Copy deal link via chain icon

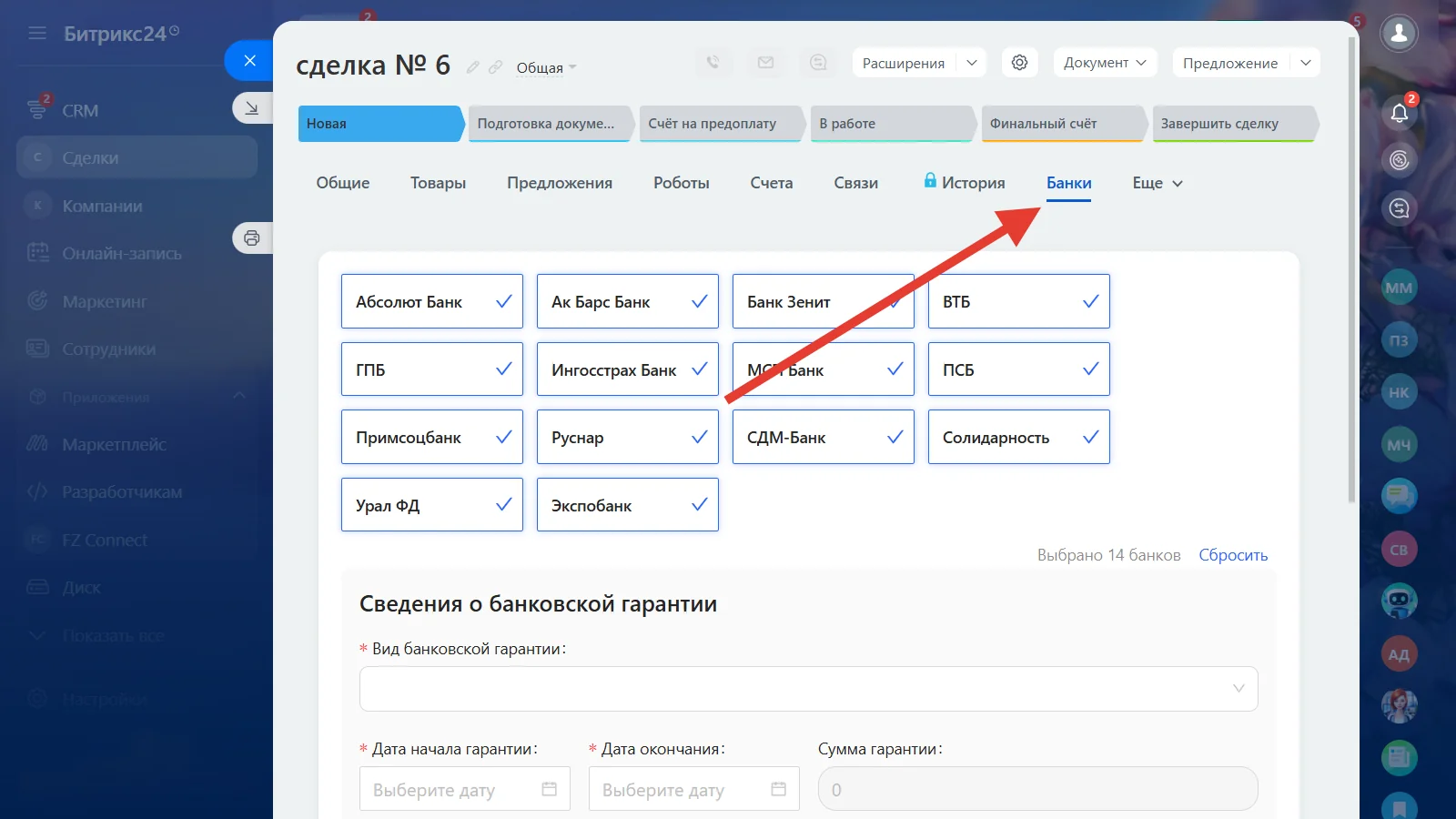coord(495,67)
